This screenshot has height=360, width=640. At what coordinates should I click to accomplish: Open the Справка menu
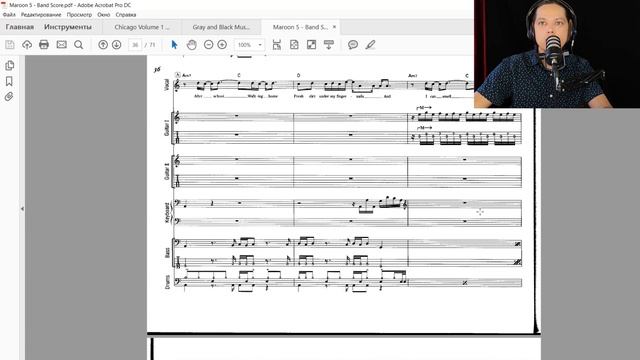pyautogui.click(x=126, y=15)
